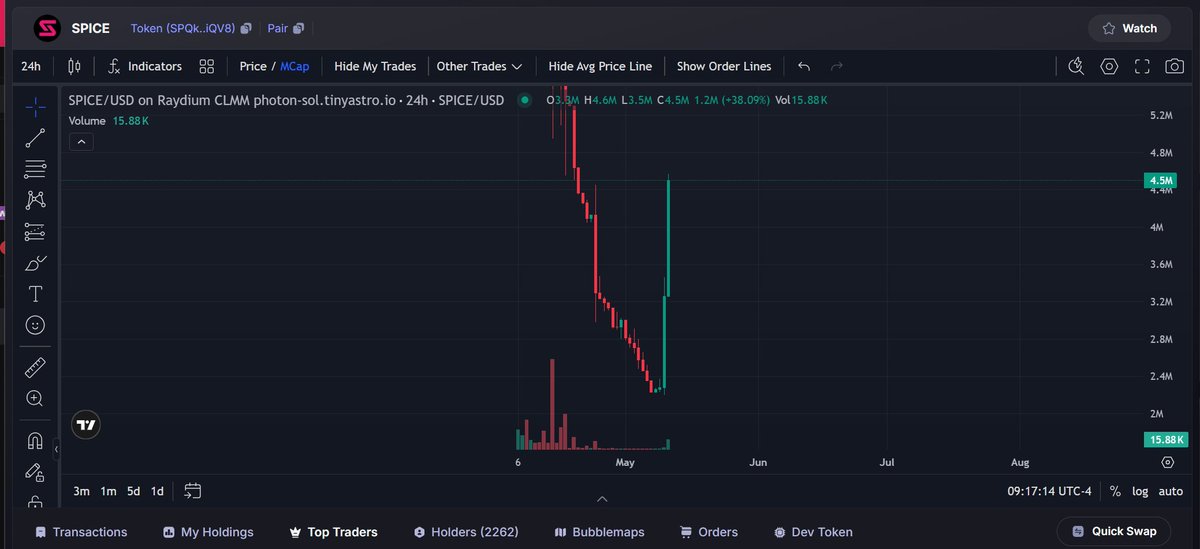The image size is (1200, 549).
Task: Open the emoji icons tool
Action: [35, 325]
